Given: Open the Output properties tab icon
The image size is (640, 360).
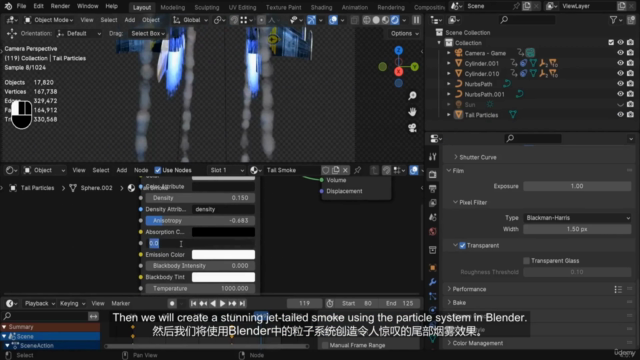Looking at the screenshot, I should tap(433, 189).
